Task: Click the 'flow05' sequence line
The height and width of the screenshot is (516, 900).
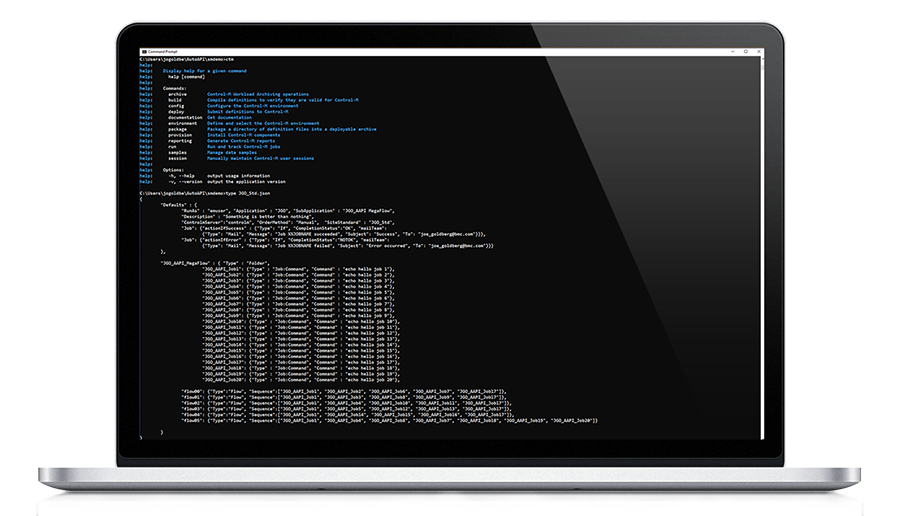Action: tap(390, 421)
